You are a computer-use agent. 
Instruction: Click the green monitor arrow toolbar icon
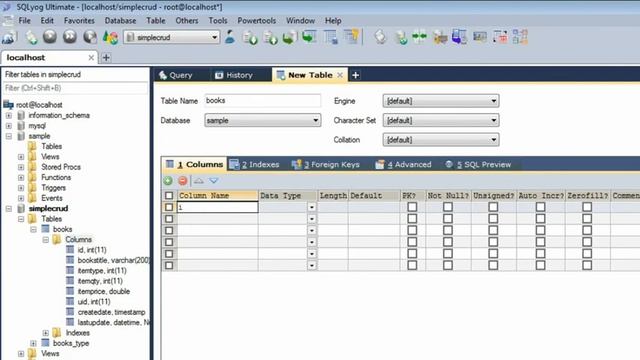[310, 37]
